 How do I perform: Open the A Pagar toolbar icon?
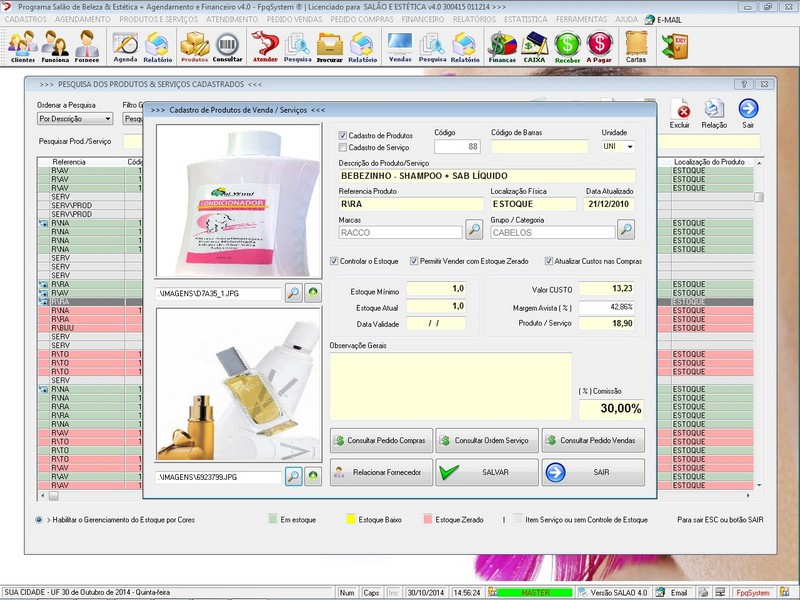tap(599, 46)
